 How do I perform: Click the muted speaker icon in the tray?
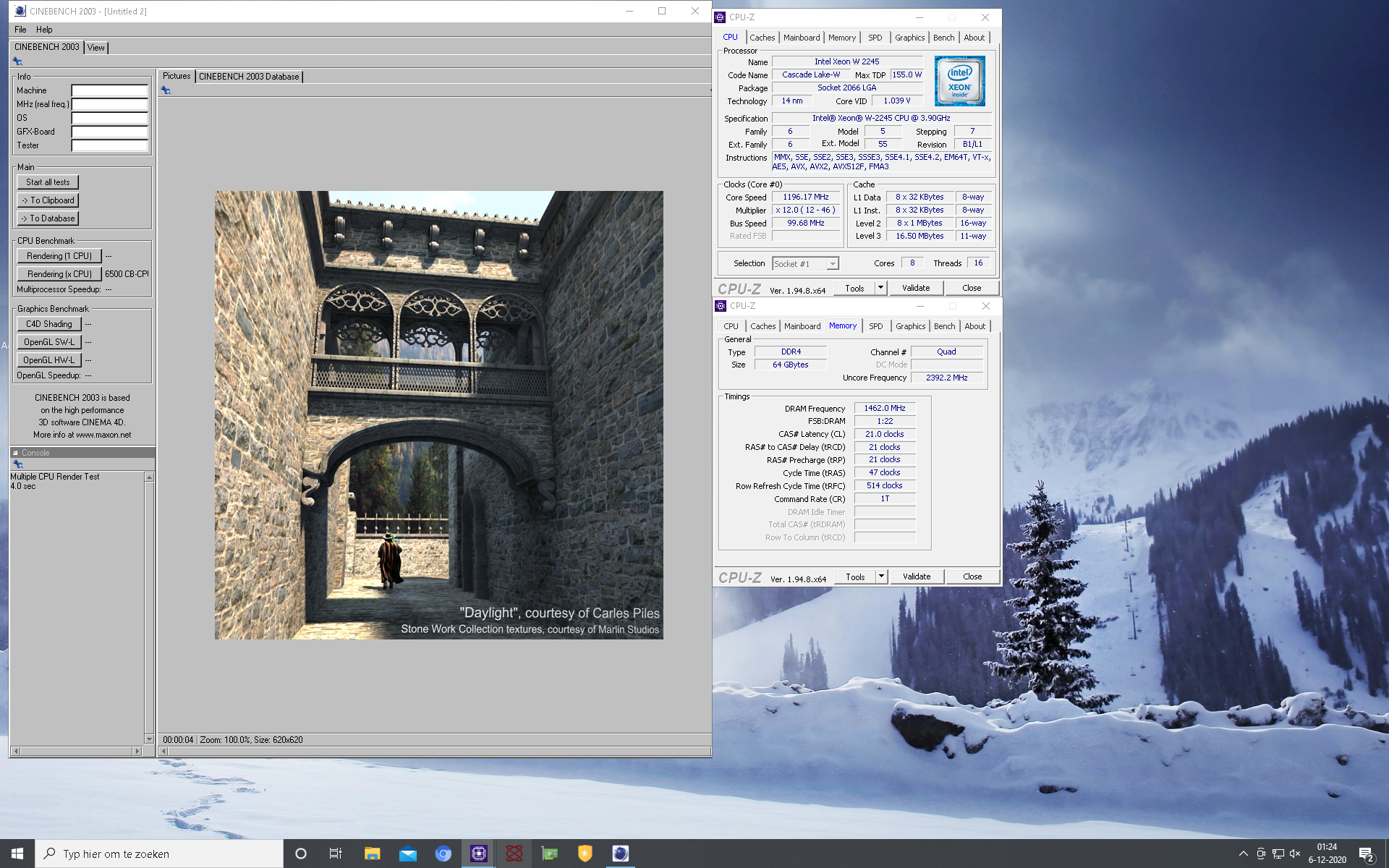1295,854
